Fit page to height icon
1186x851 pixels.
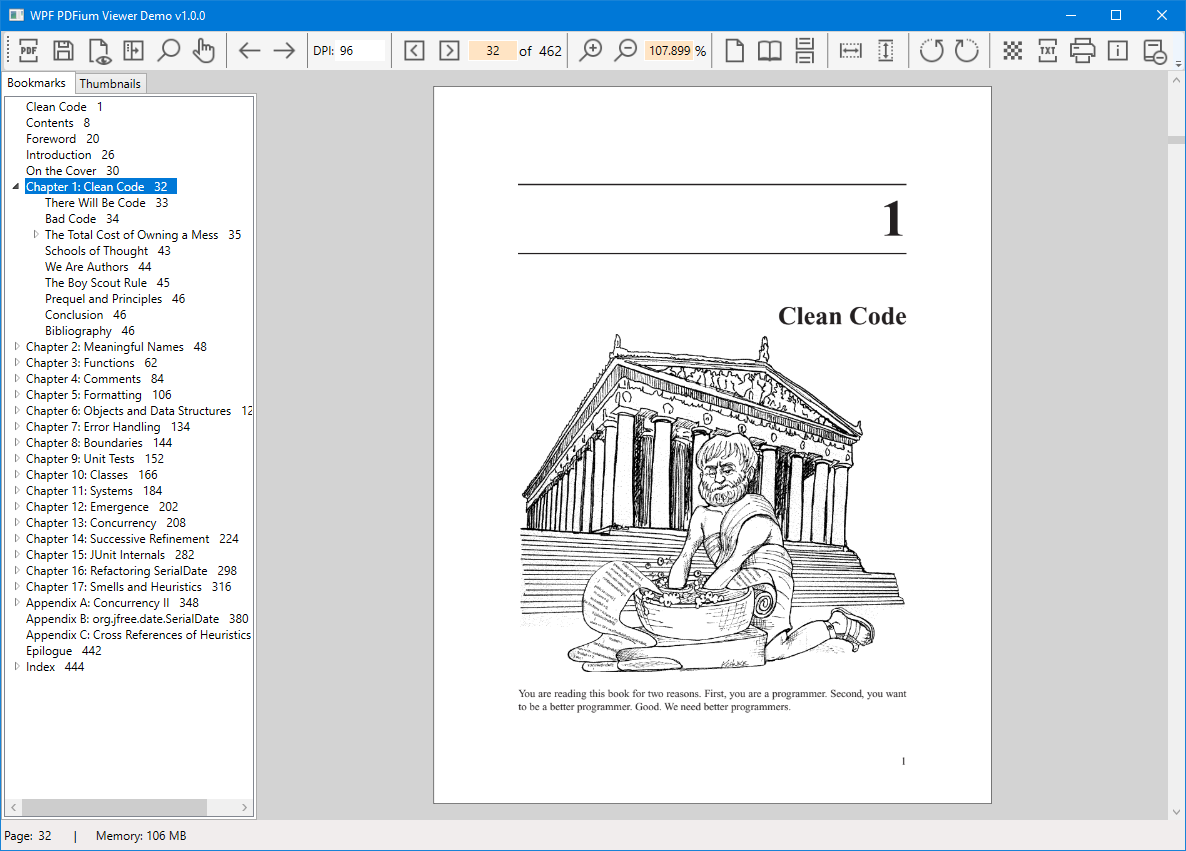tap(886, 51)
